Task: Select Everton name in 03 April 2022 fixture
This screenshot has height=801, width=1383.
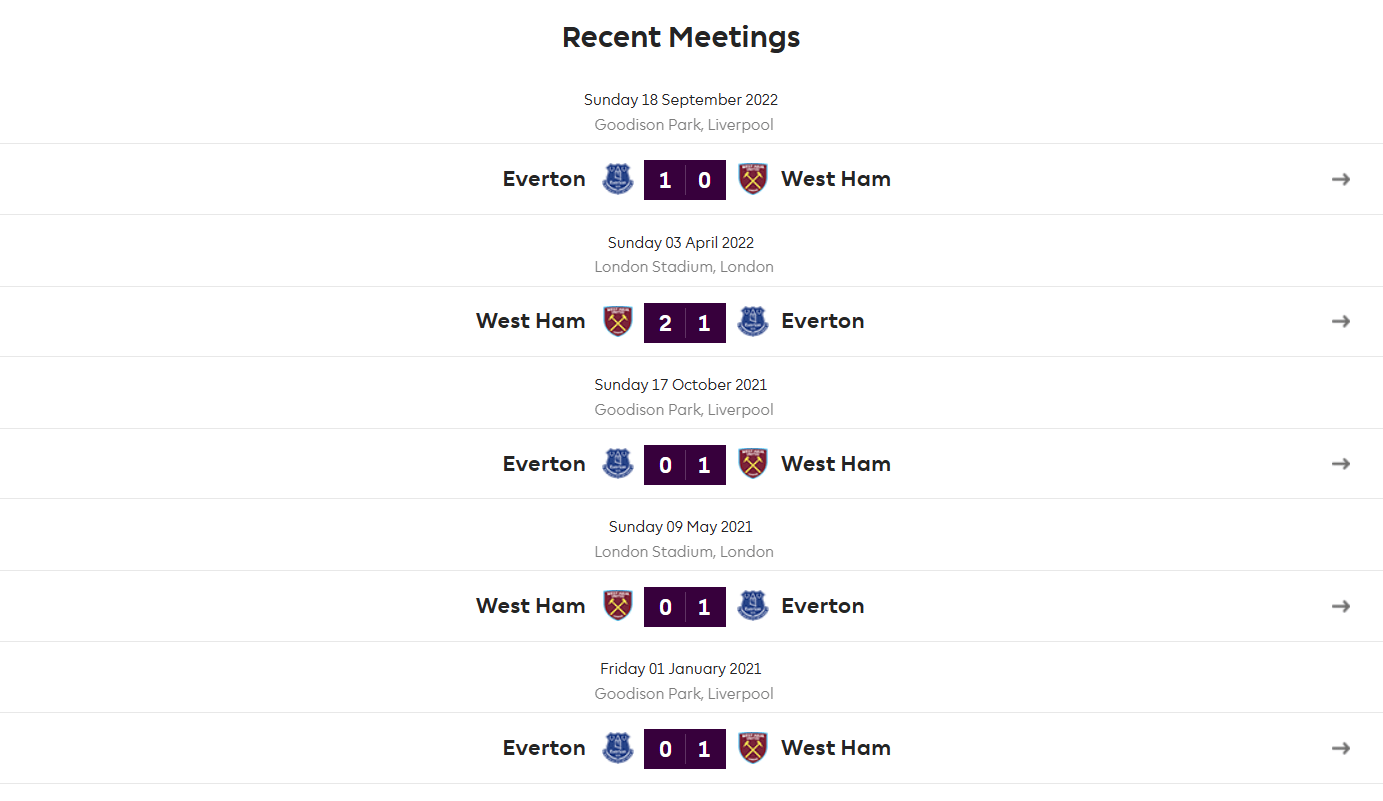Action: [823, 321]
